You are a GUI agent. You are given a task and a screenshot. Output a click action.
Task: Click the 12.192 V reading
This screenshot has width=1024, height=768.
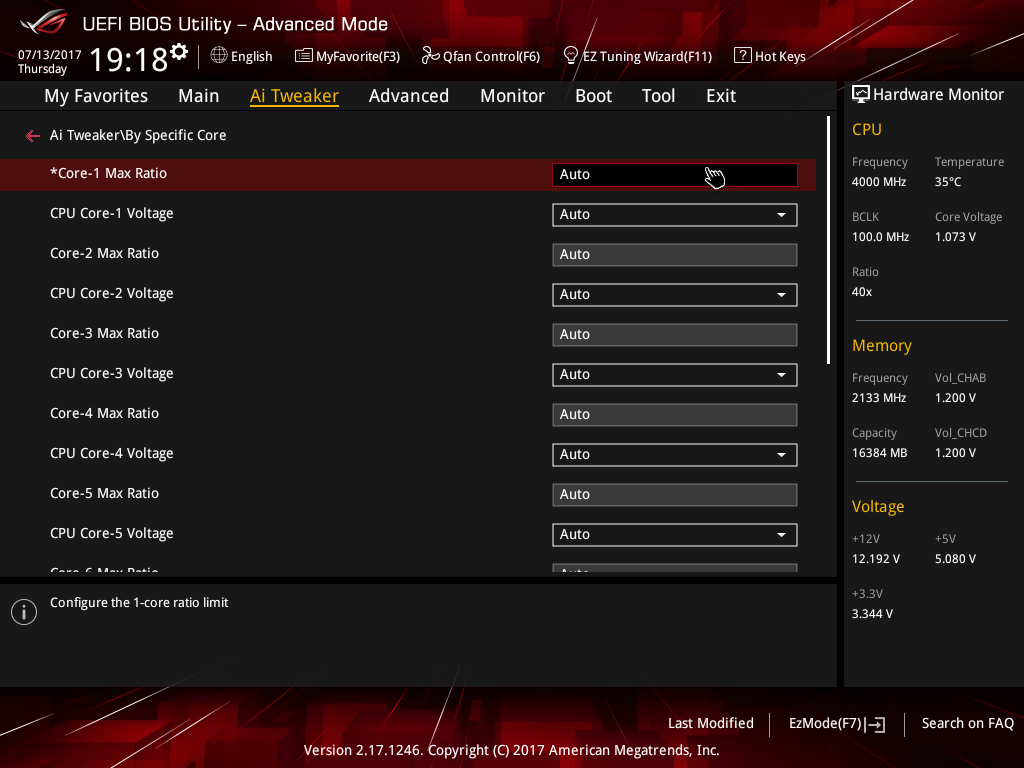[876, 559]
